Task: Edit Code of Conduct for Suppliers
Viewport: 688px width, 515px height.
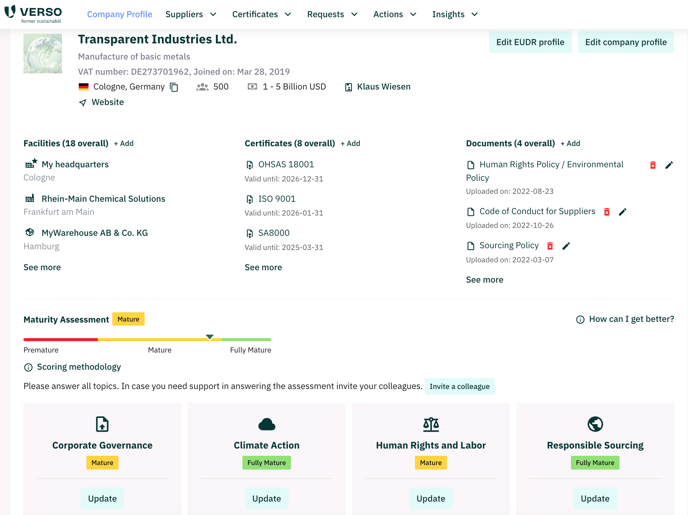Action: pyautogui.click(x=623, y=212)
